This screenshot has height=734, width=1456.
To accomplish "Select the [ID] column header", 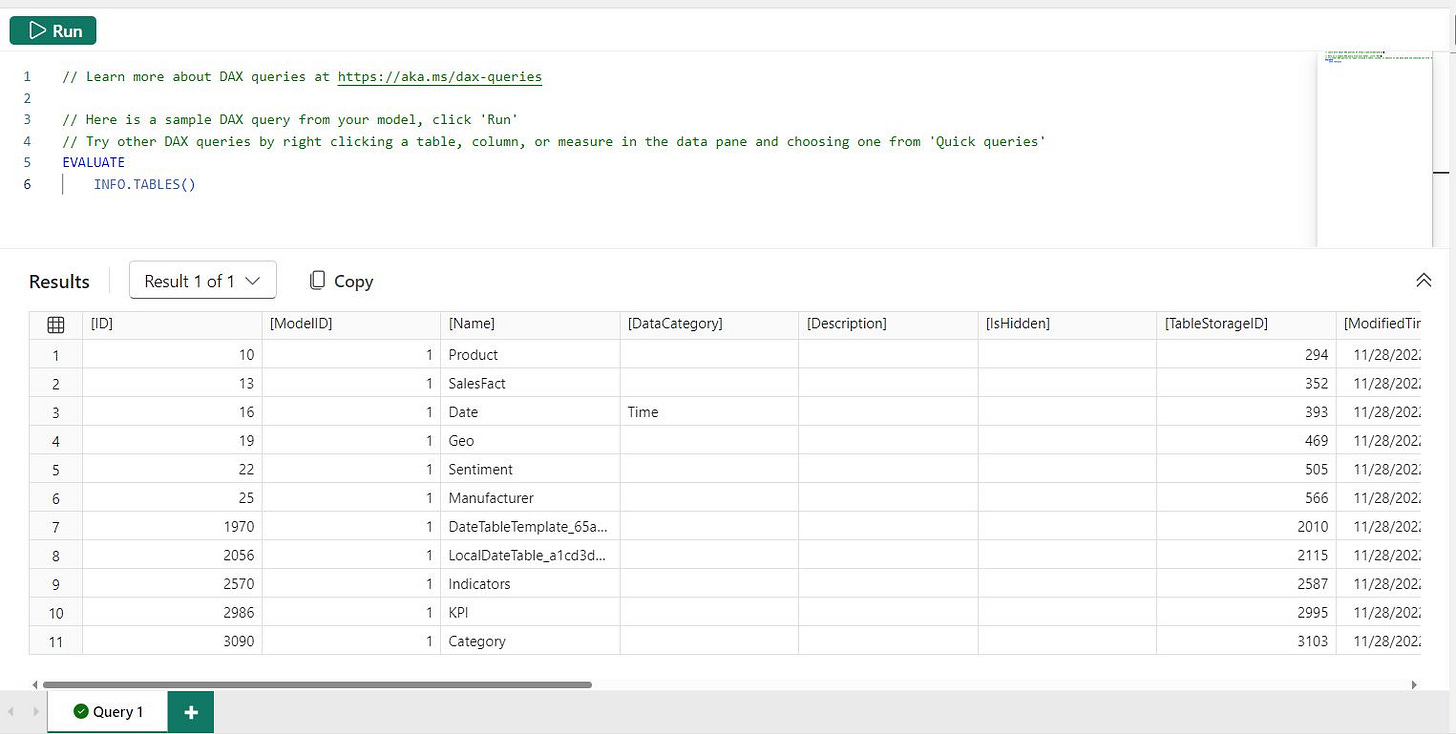I will tap(172, 324).
